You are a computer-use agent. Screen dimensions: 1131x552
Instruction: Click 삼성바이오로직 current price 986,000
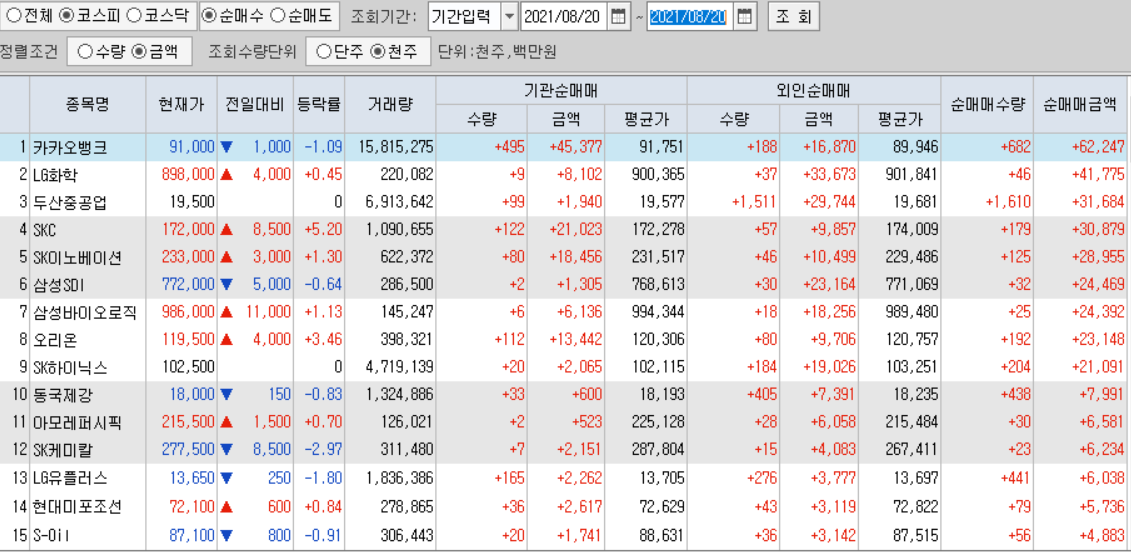pos(188,312)
